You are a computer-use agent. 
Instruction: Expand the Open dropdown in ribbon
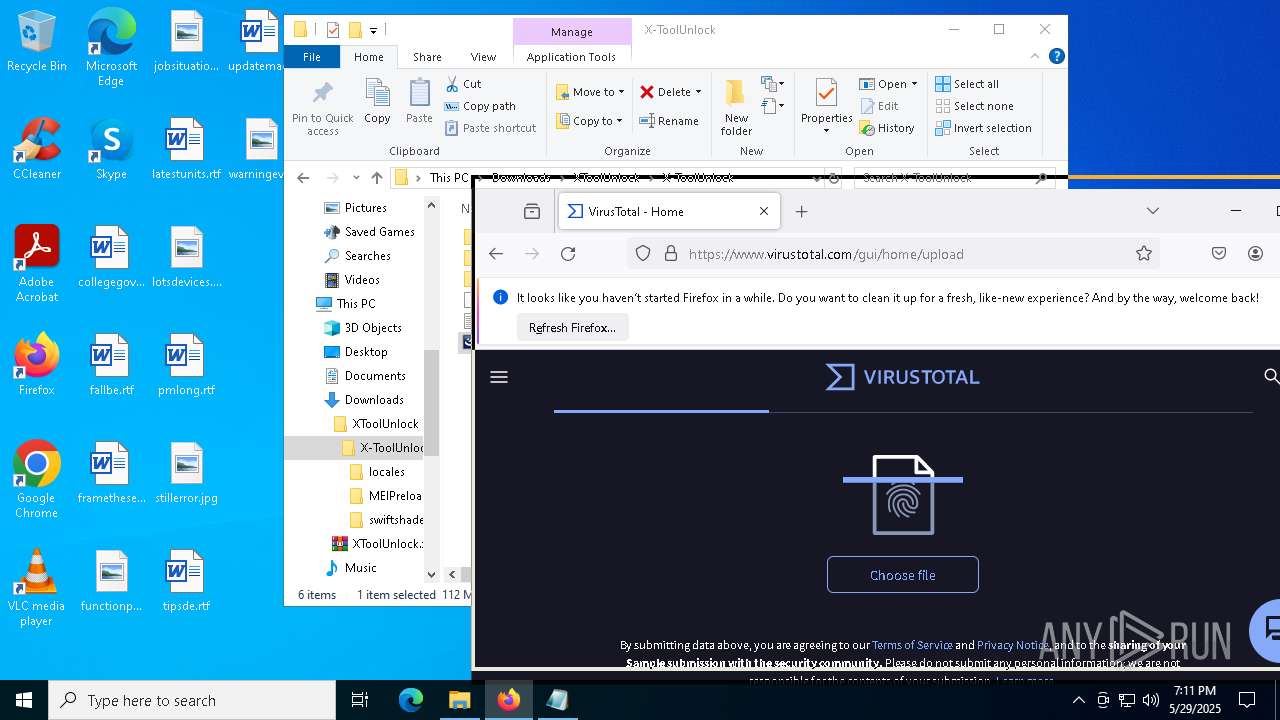[914, 84]
